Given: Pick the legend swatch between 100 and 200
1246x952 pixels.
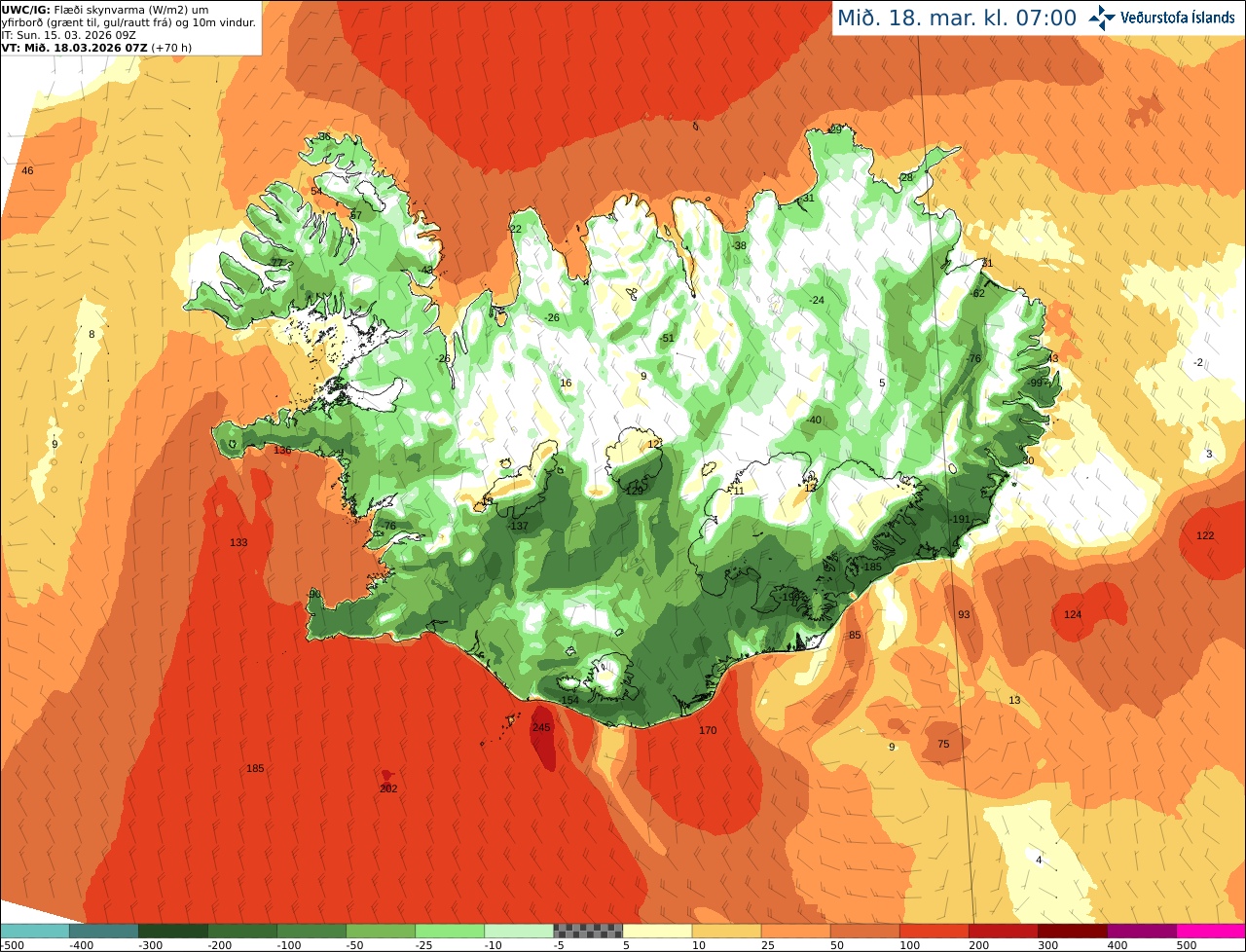Looking at the screenshot, I should [x=934, y=931].
